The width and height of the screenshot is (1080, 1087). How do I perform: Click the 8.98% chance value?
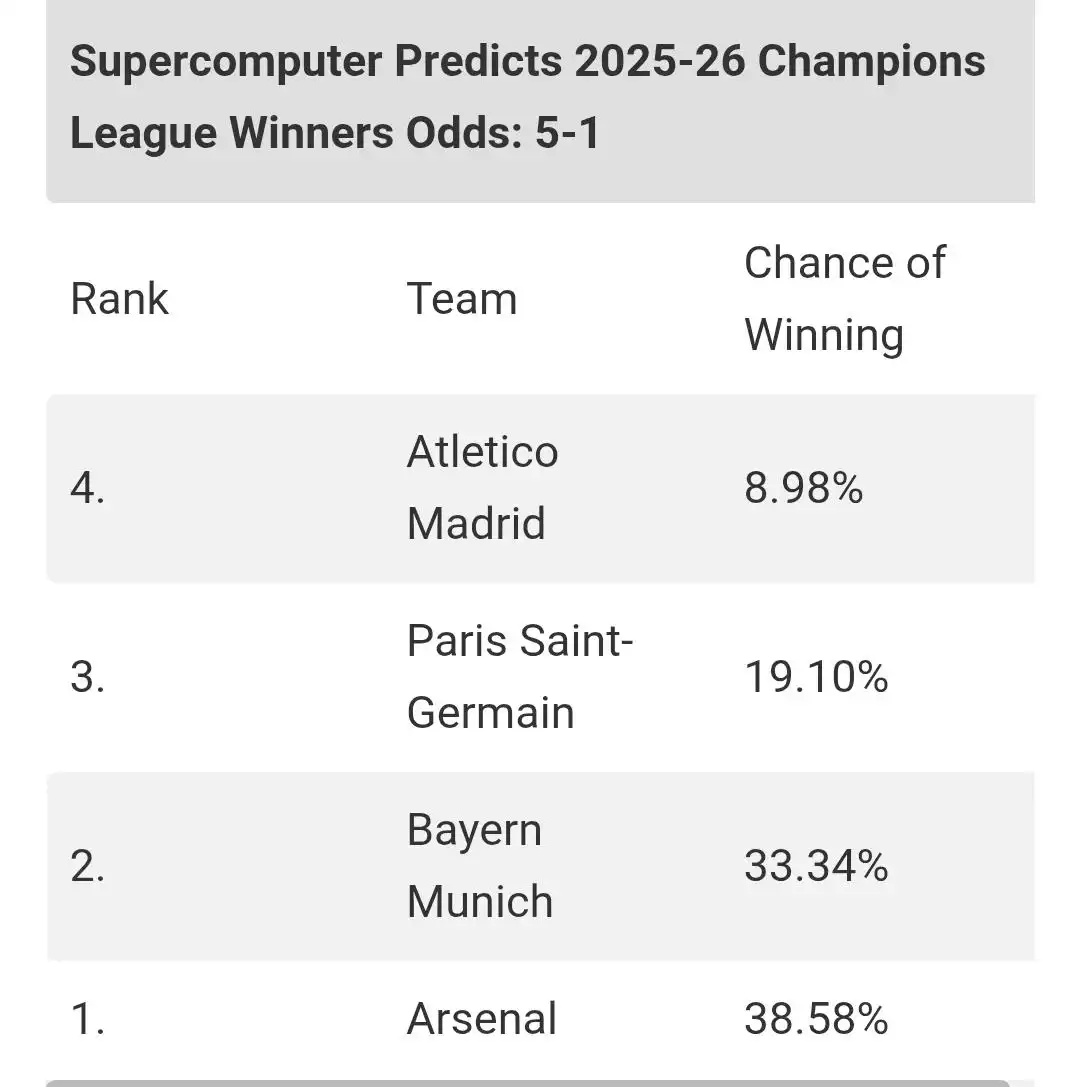[x=803, y=488]
